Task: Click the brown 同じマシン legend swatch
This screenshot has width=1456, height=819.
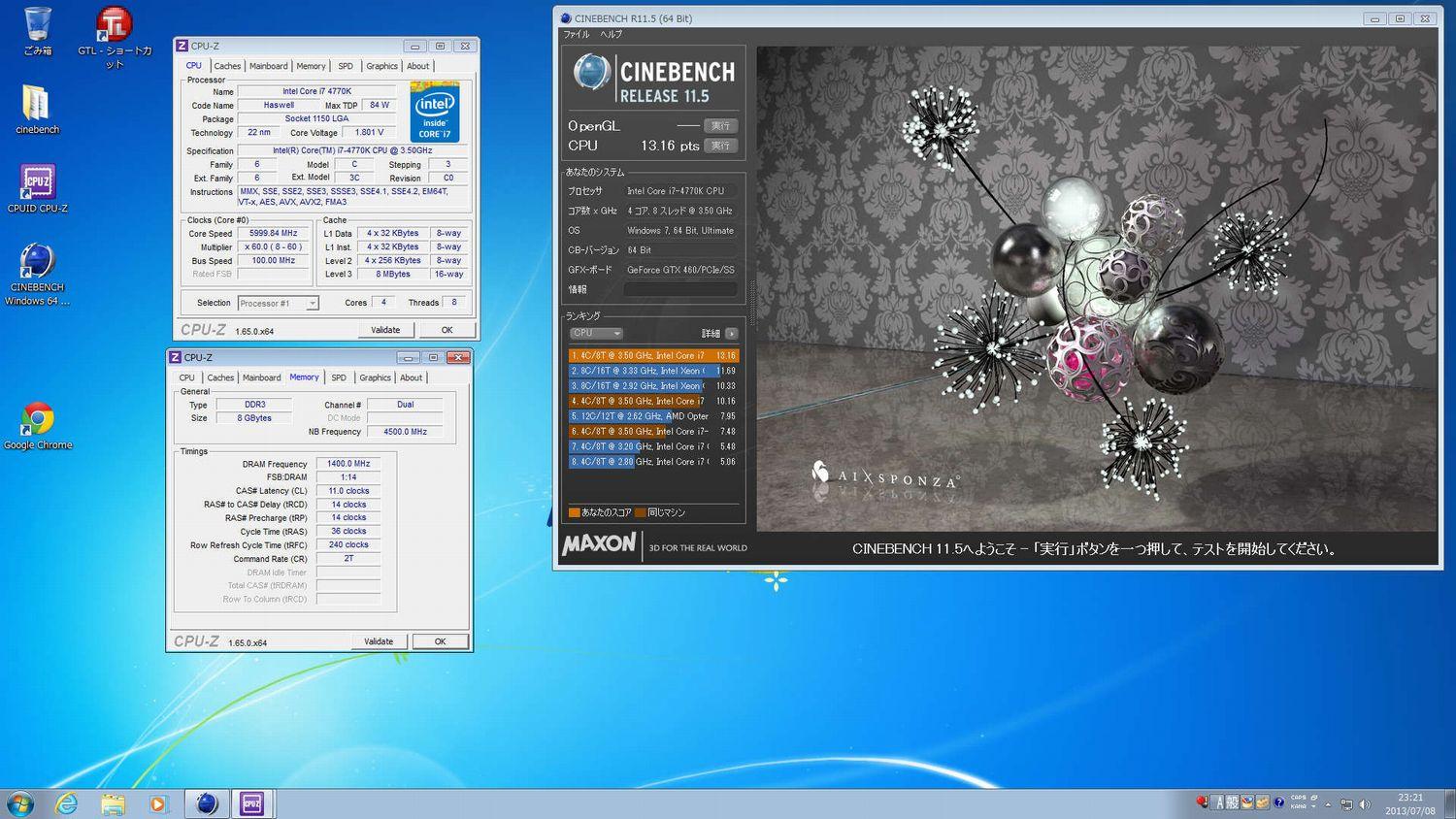Action: click(641, 512)
